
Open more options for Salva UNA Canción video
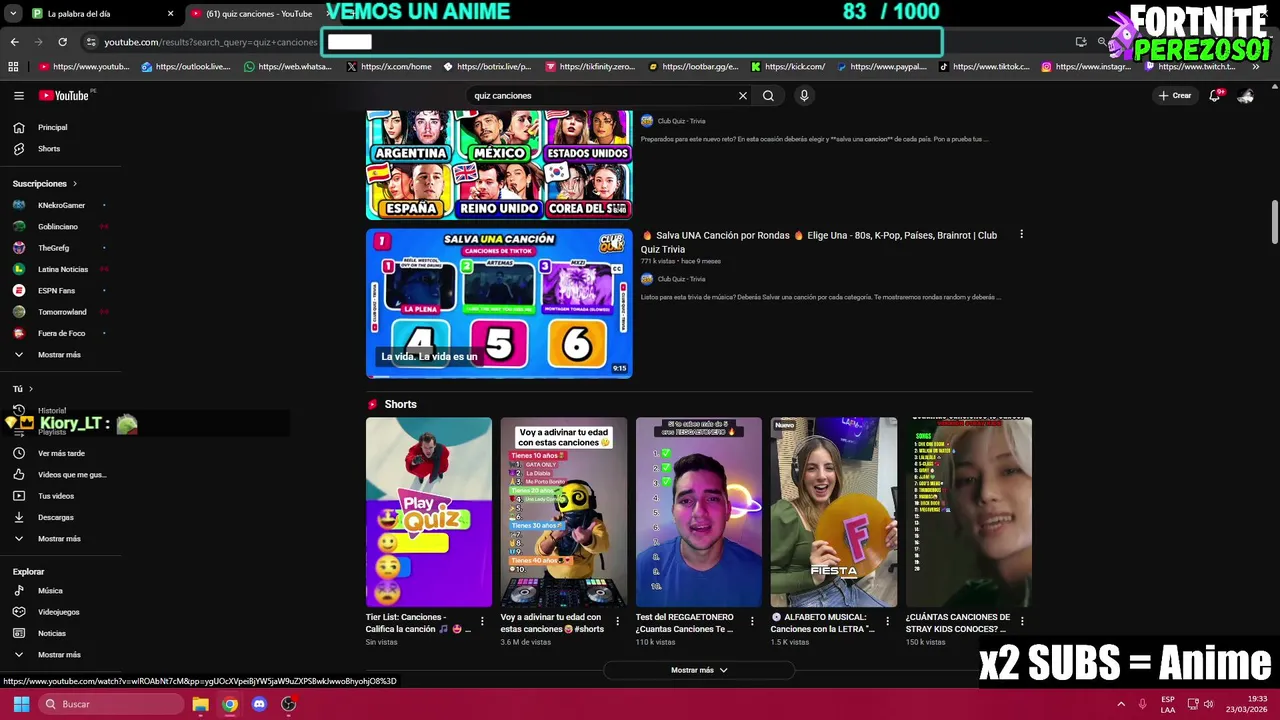pos(1021,235)
